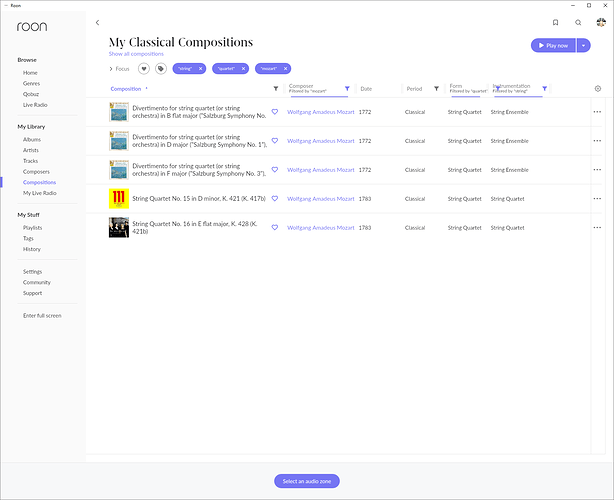Open the column settings gear icon
Viewport: 614px width, 500px height.
598,88
